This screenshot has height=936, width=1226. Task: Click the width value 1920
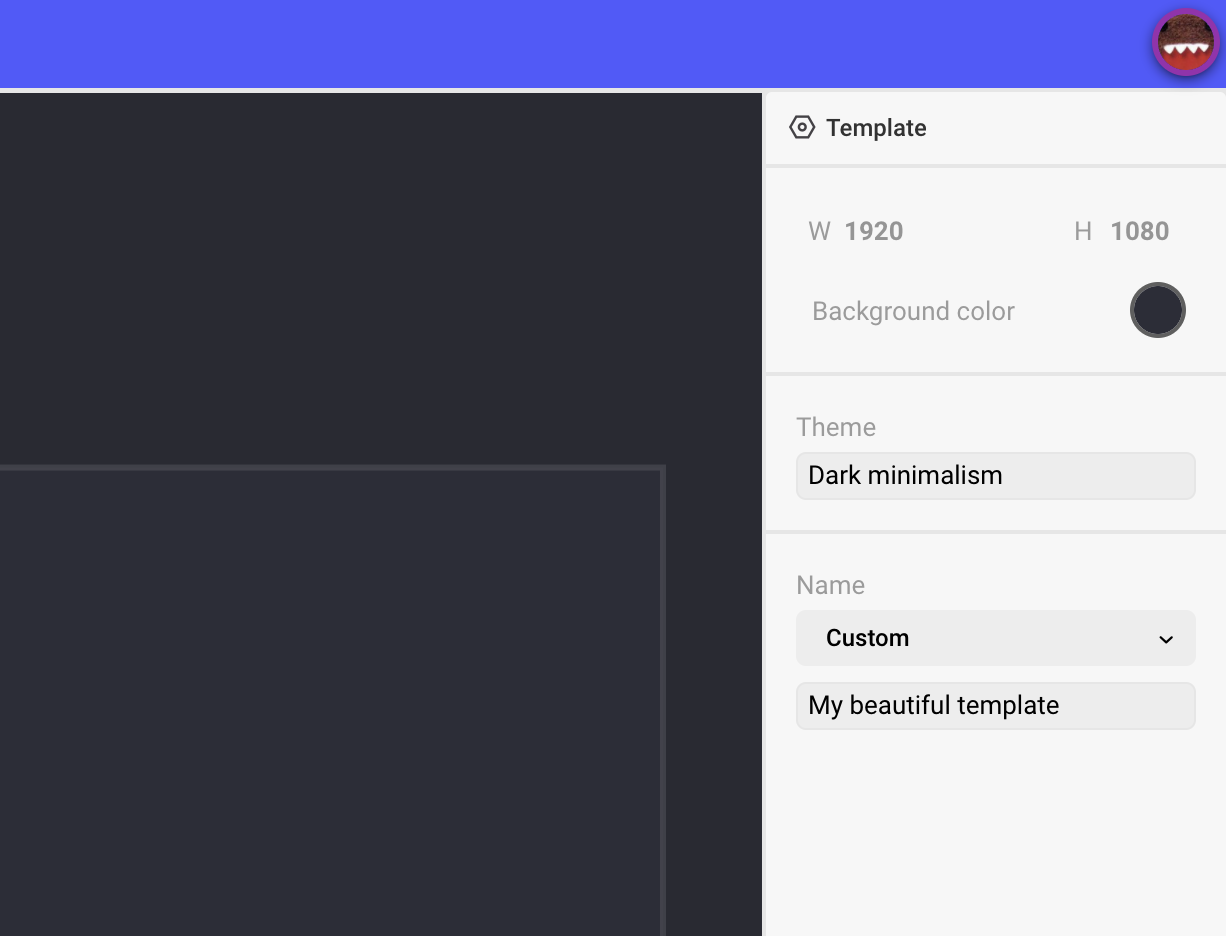click(873, 231)
